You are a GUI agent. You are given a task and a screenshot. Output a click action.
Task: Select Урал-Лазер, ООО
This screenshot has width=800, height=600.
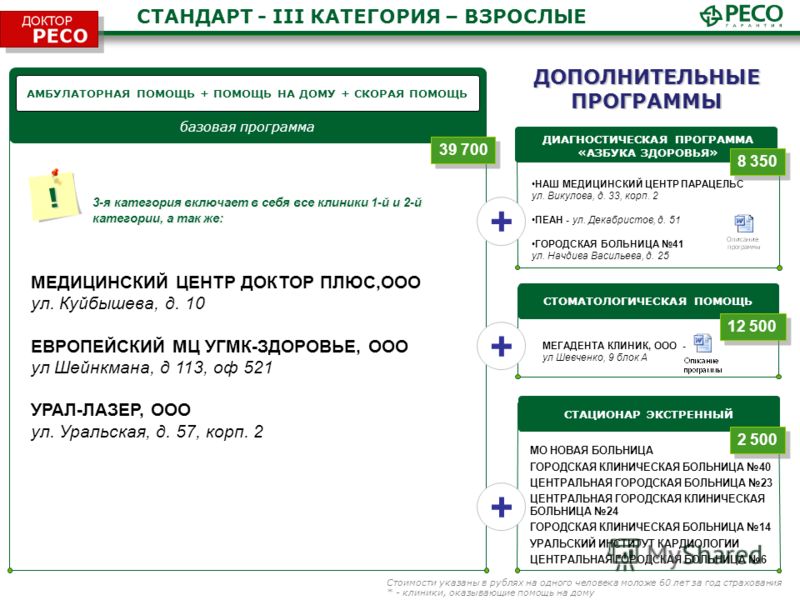(x=111, y=410)
